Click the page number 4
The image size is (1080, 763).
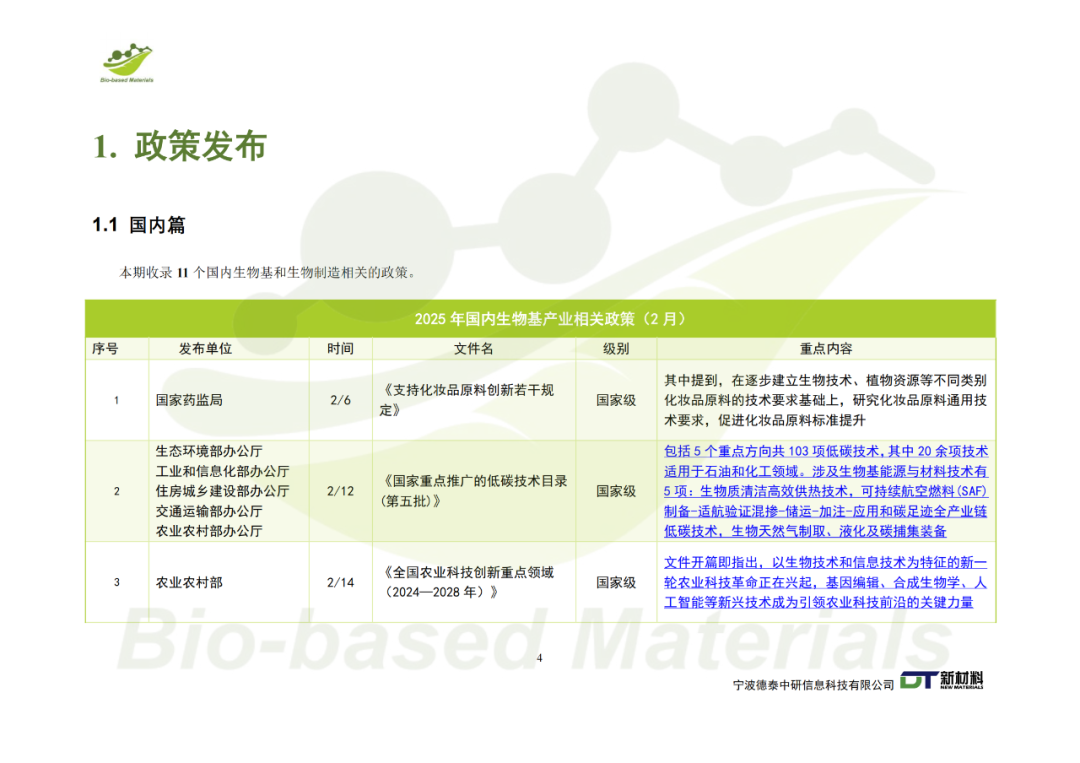click(540, 658)
